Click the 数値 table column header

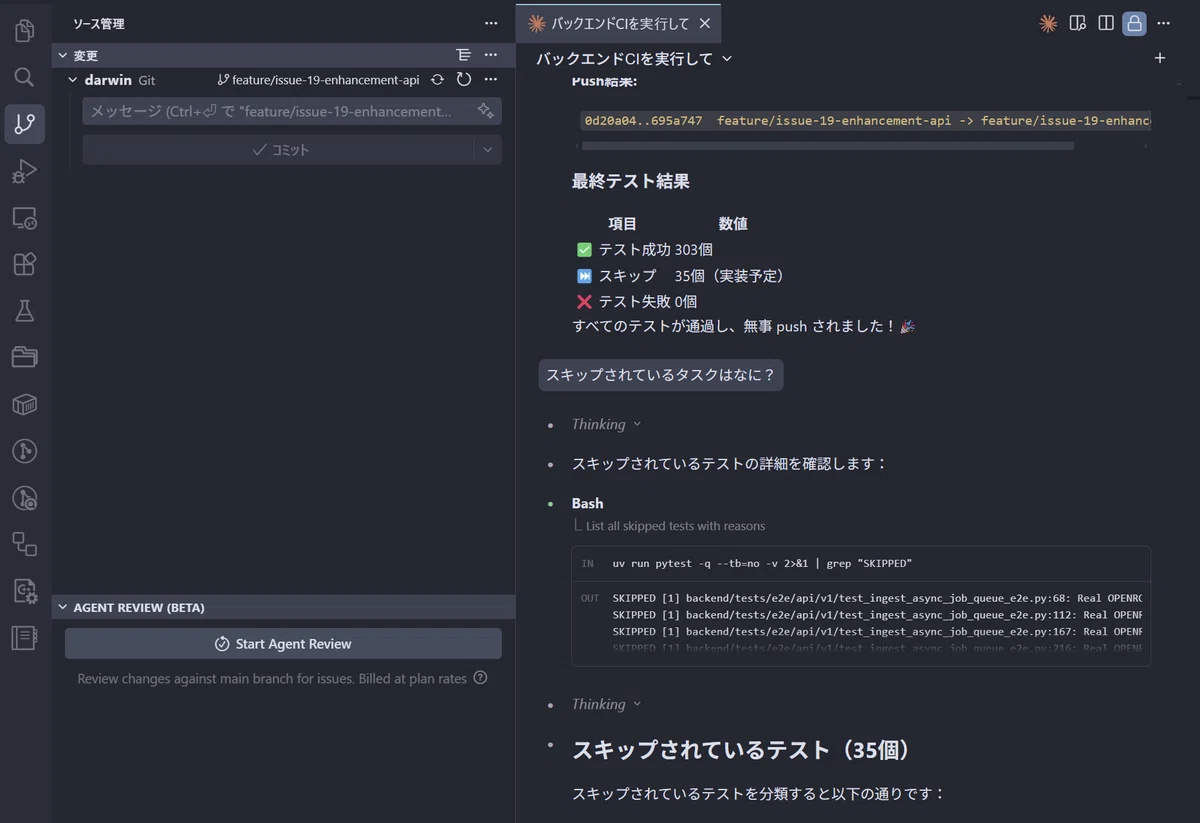tap(733, 223)
